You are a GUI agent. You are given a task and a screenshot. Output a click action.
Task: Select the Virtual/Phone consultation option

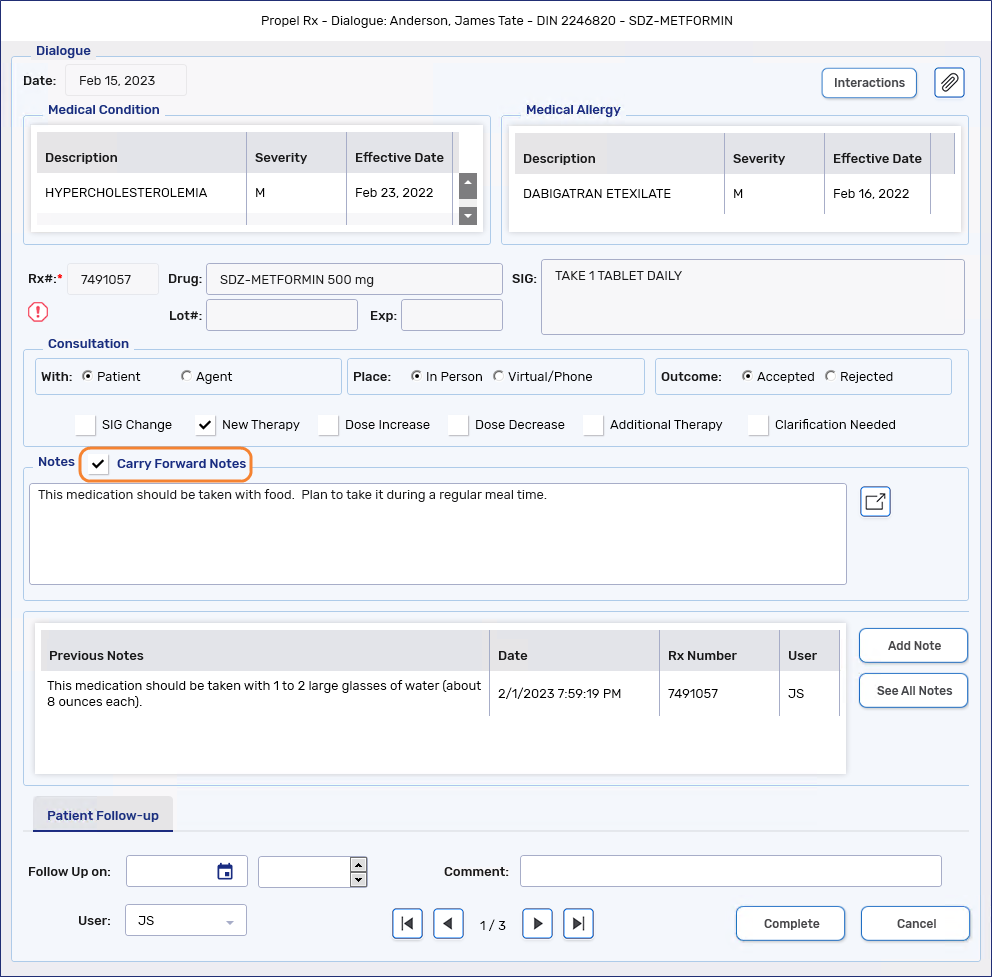[x=498, y=377]
